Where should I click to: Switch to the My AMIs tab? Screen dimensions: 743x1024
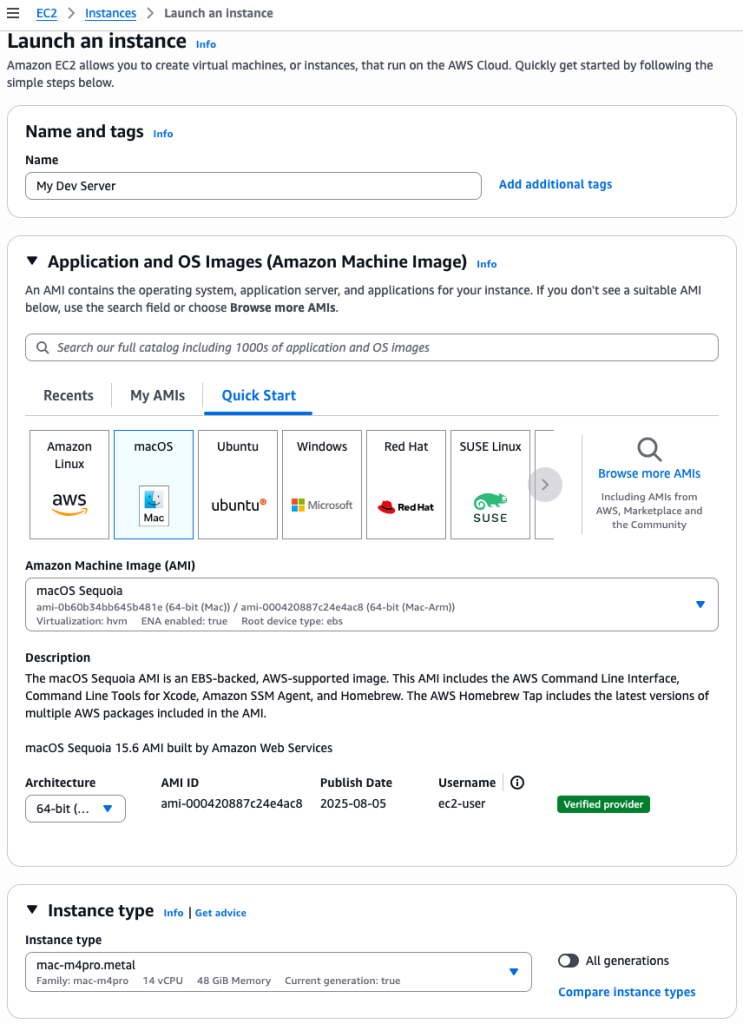click(x=156, y=395)
